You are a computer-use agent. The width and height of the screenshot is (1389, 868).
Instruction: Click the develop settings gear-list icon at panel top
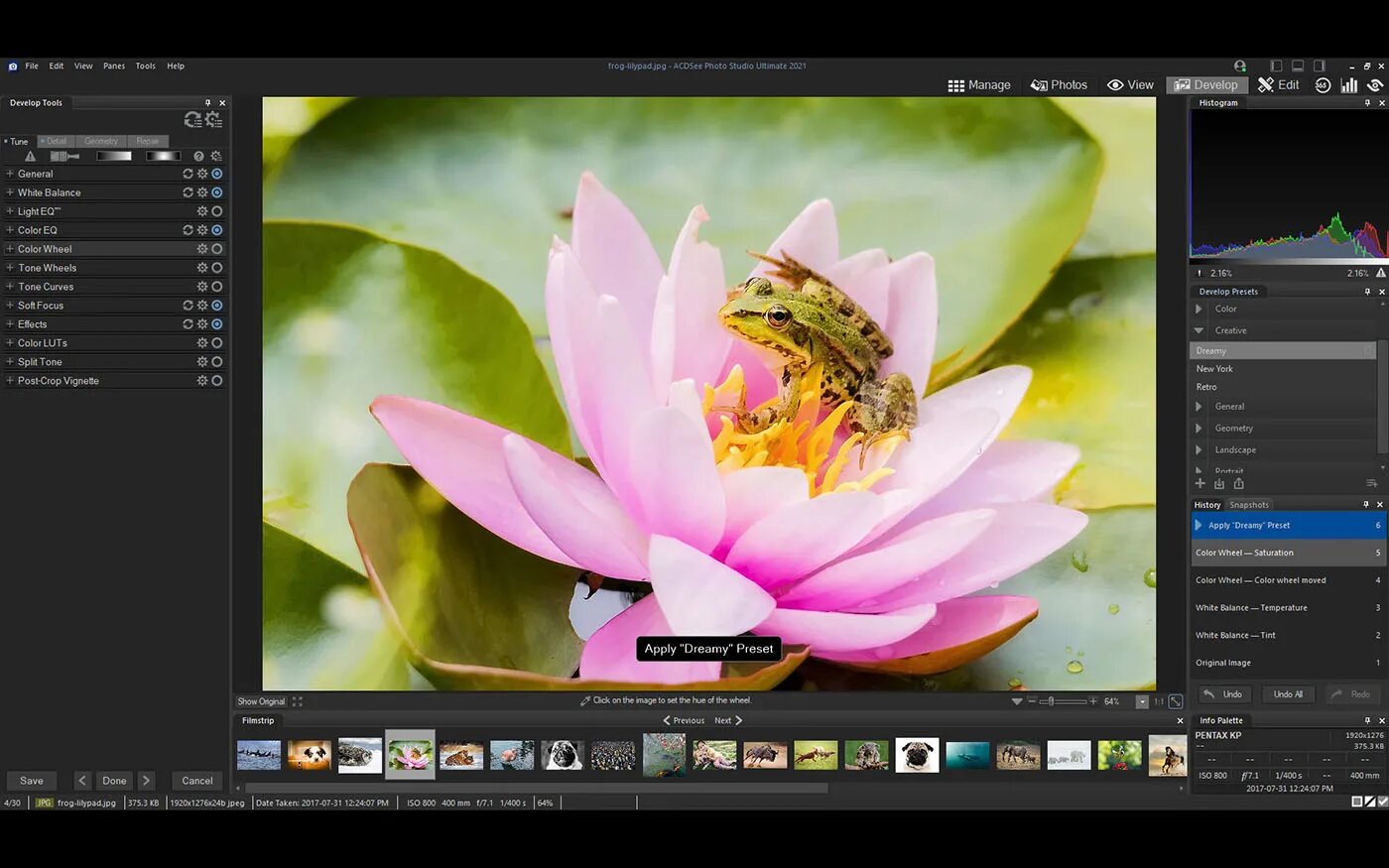click(214, 119)
